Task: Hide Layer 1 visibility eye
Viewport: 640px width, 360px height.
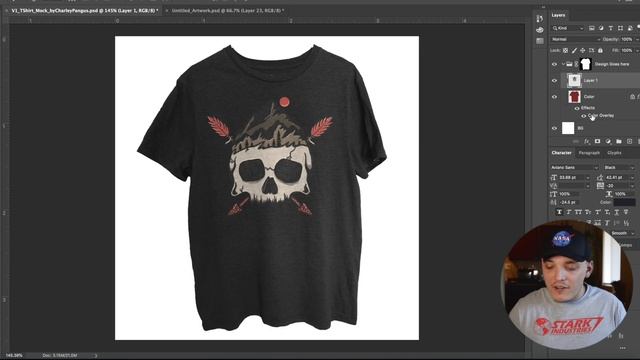Action: pyautogui.click(x=554, y=81)
